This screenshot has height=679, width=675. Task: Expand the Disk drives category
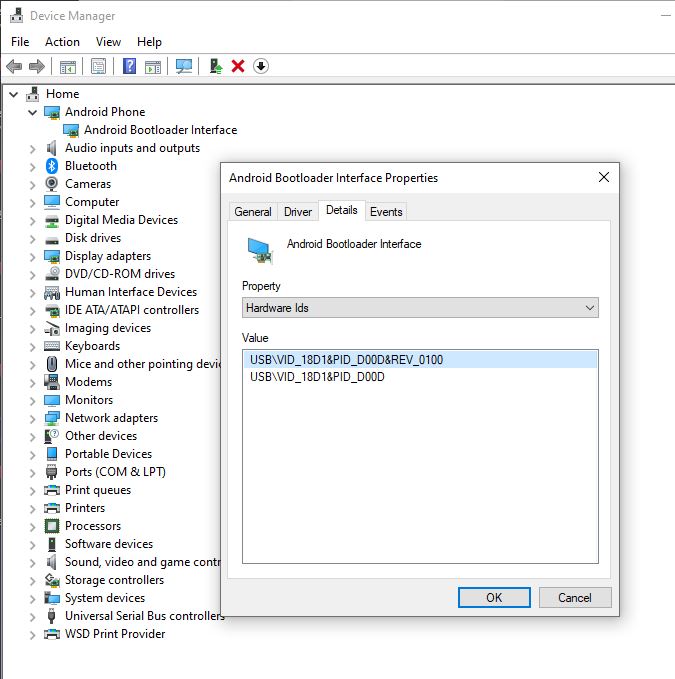[x=32, y=239]
